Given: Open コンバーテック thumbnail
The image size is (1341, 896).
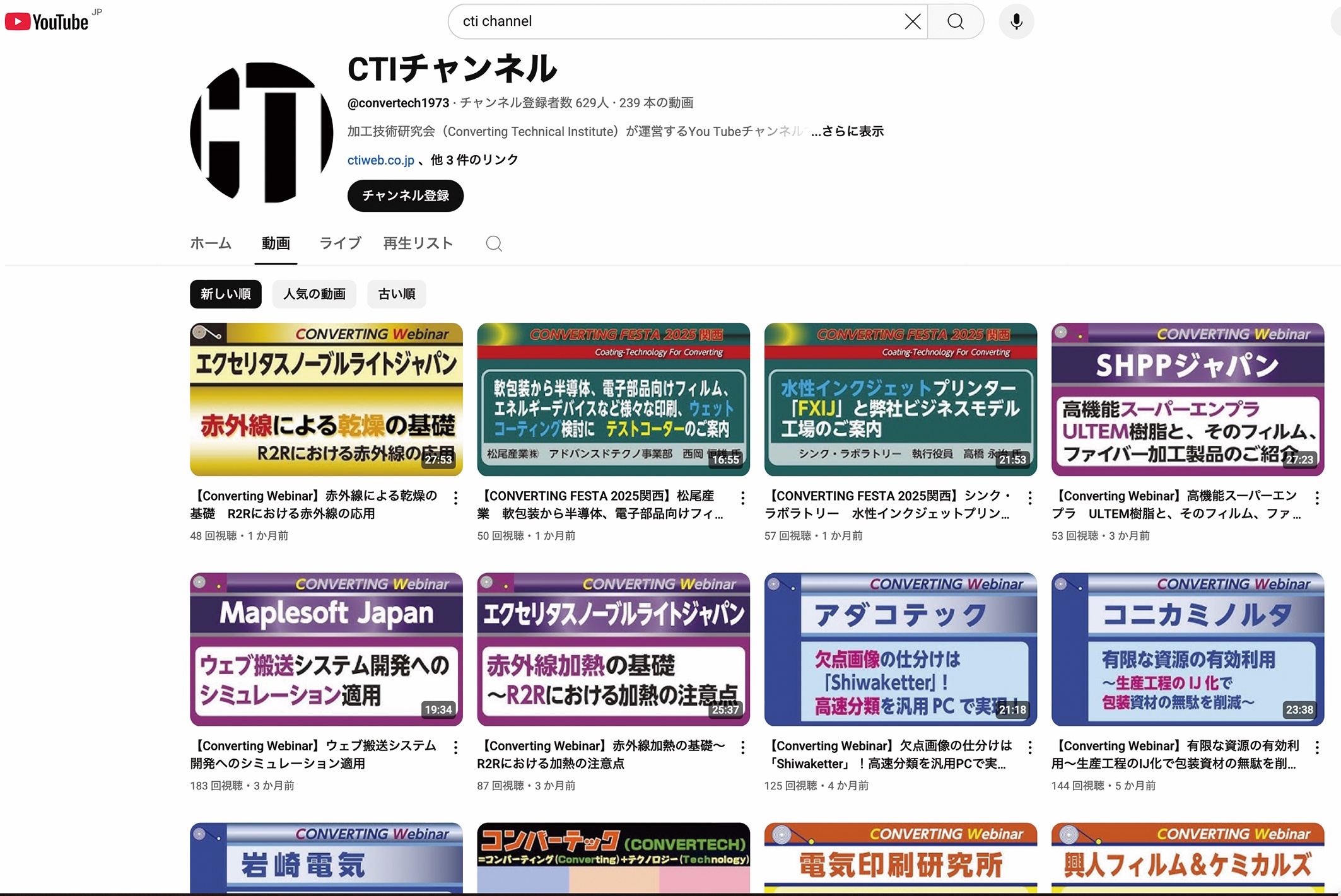Looking at the screenshot, I should (x=613, y=858).
